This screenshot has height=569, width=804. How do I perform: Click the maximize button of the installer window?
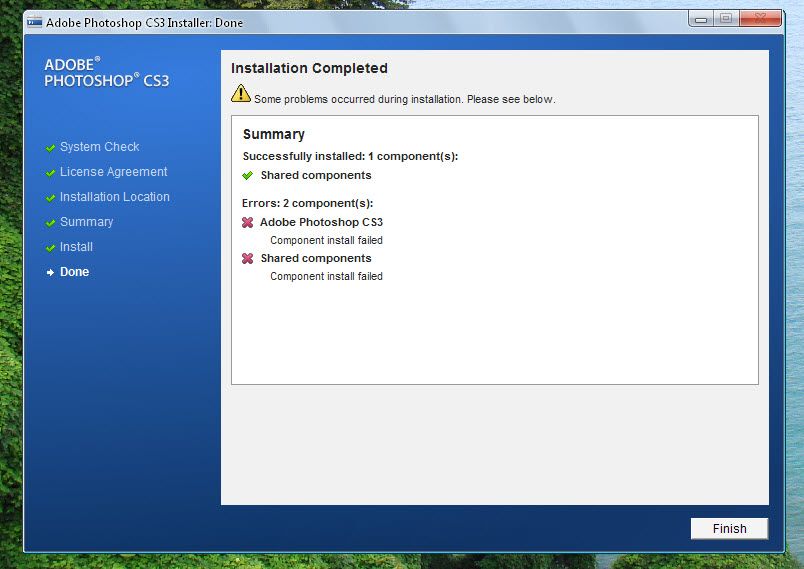point(726,19)
